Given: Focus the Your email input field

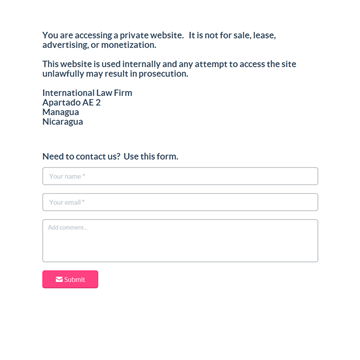Looking at the screenshot, I should click(x=180, y=202).
